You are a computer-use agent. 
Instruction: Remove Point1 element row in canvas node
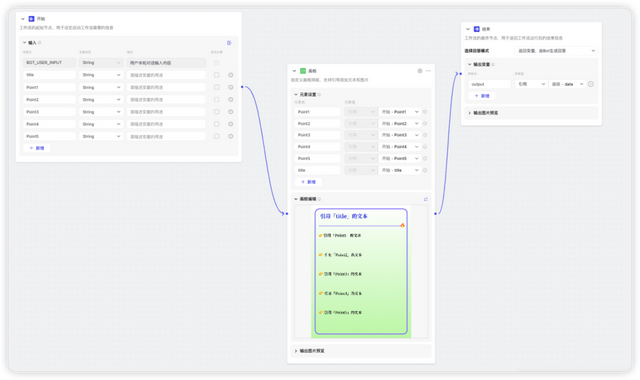pos(425,112)
